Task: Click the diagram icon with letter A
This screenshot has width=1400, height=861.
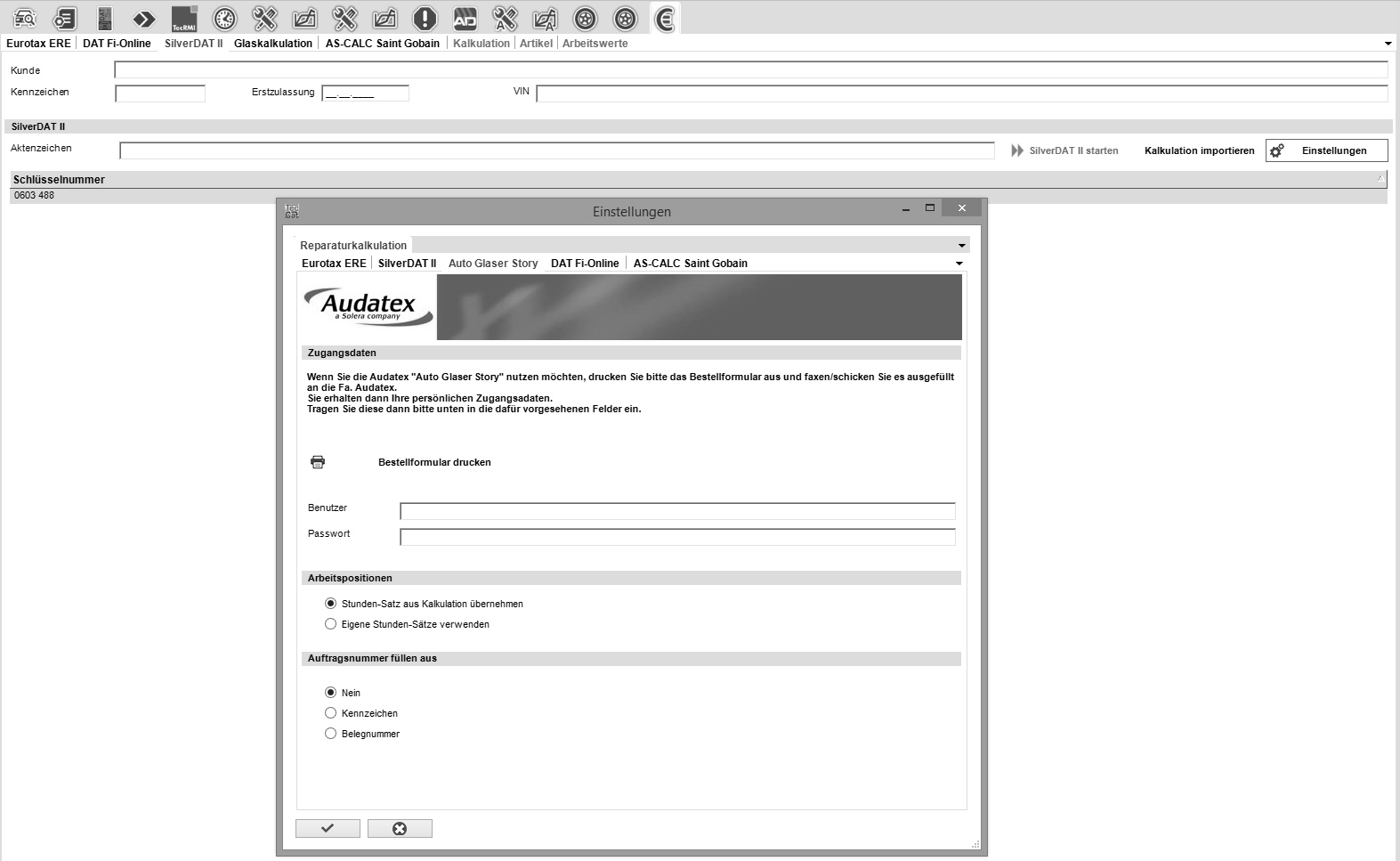Action: [545, 18]
